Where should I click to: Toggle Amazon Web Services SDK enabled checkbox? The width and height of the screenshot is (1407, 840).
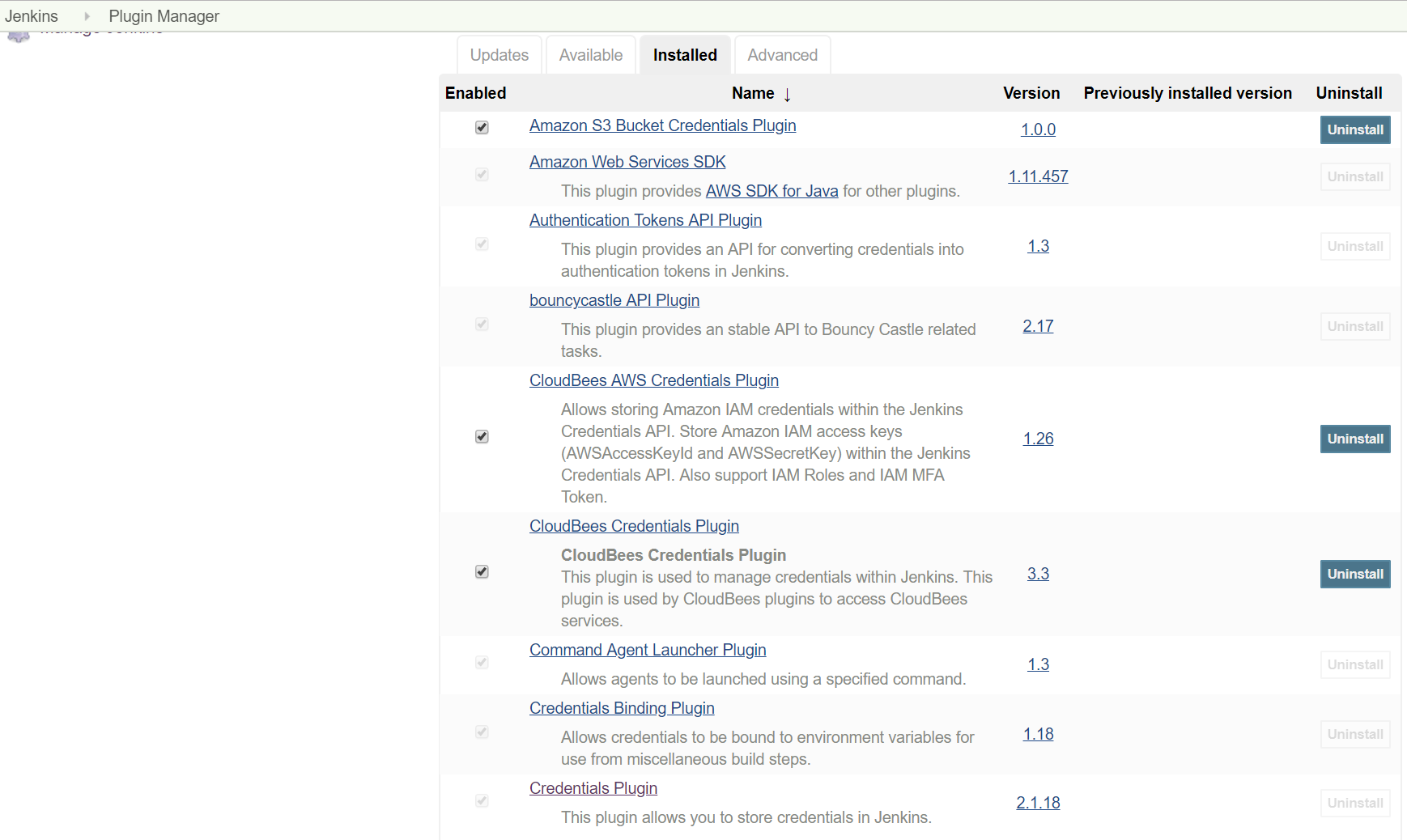(482, 174)
